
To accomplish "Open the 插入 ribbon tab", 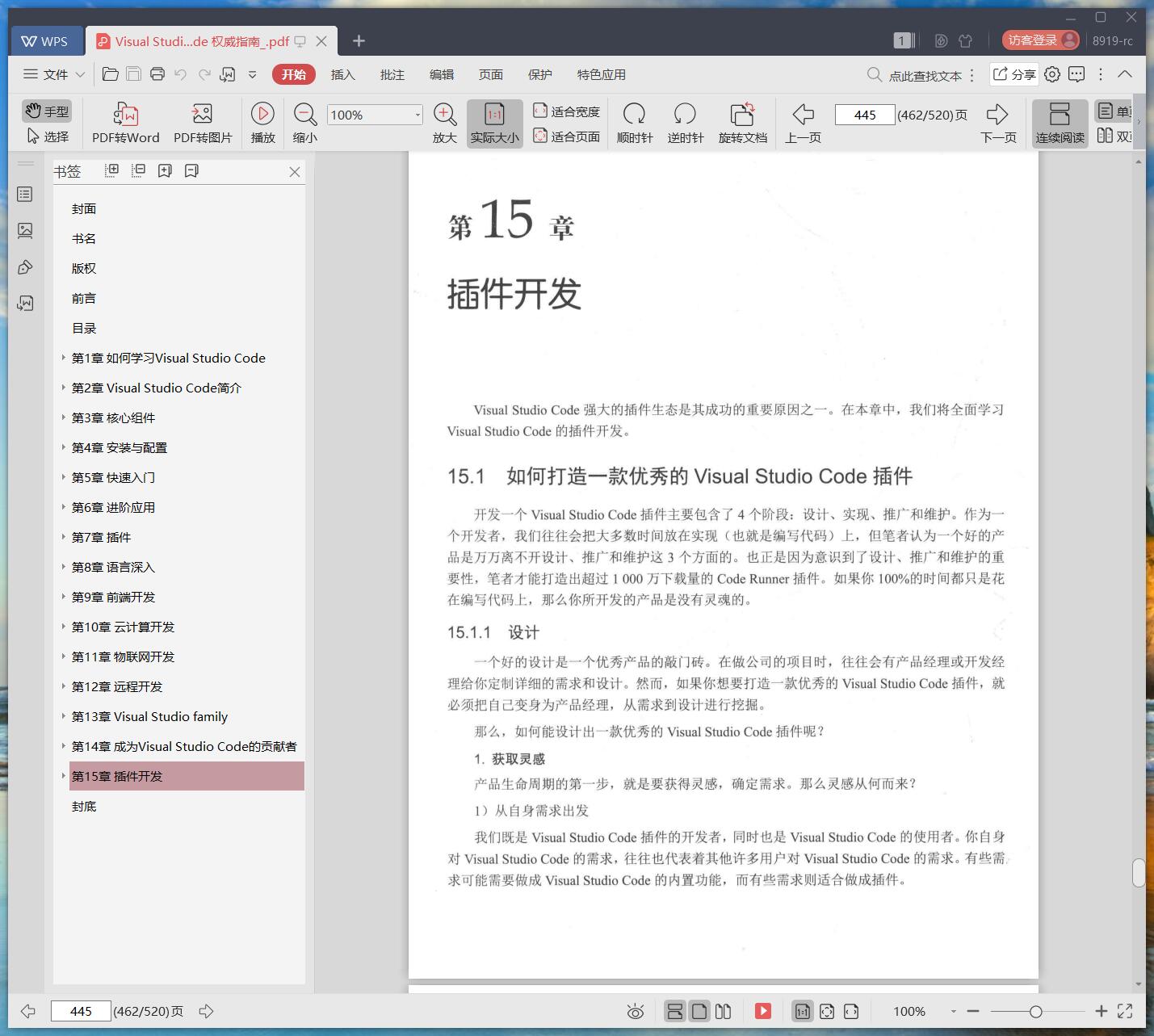I will (x=342, y=74).
